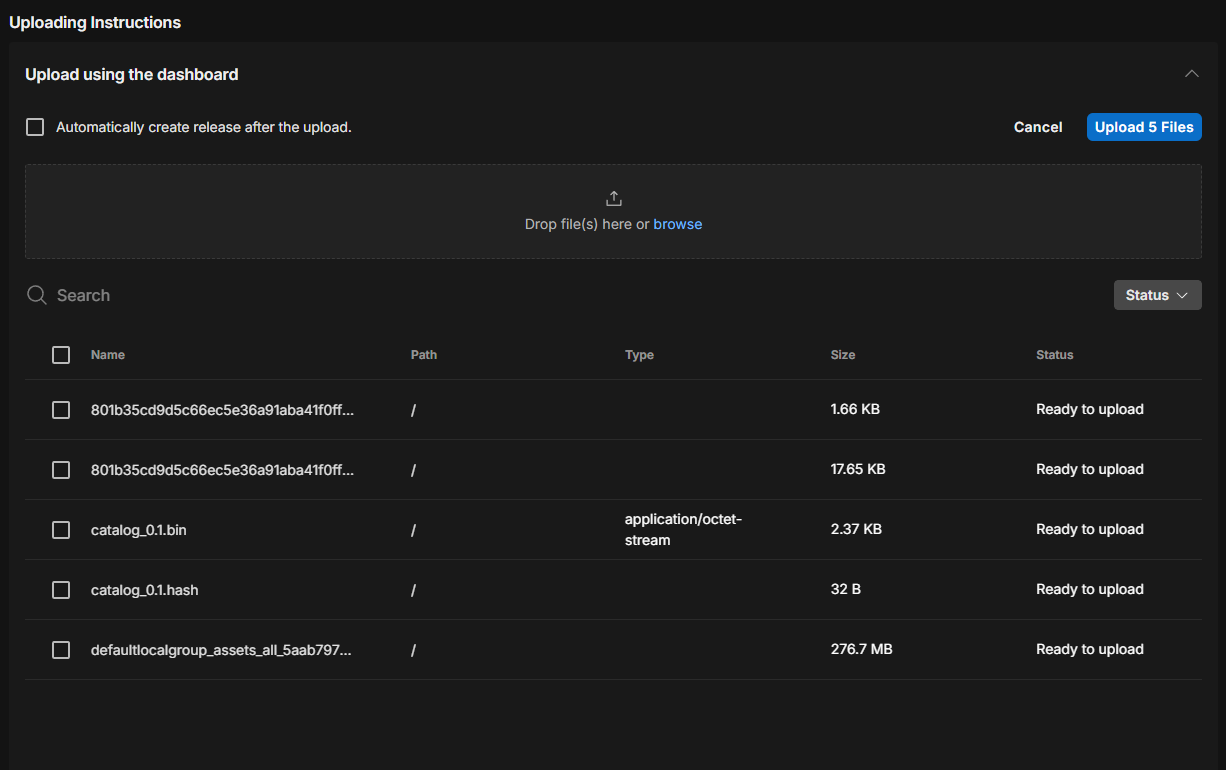This screenshot has width=1226, height=770.
Task: Click the 1.66 KB size value
Action: pyautogui.click(x=856, y=409)
